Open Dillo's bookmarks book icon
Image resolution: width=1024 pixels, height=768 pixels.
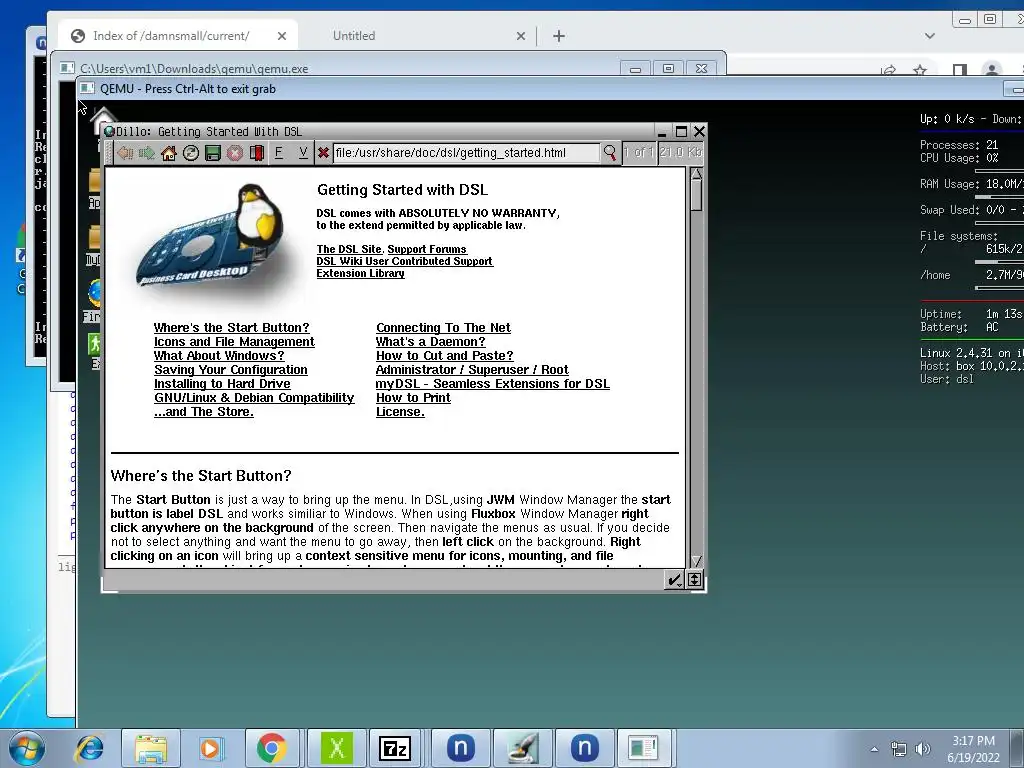[x=257, y=153]
